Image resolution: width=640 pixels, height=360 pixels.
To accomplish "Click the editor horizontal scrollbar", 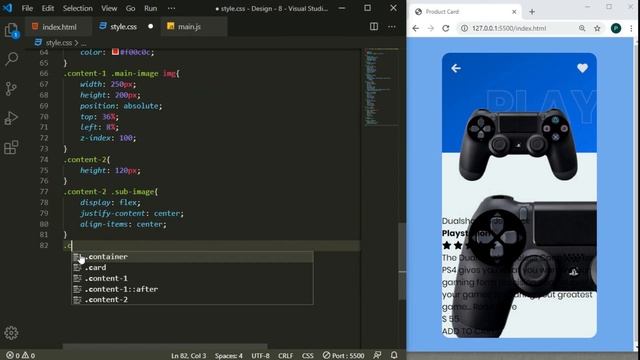I will click(x=165, y=347).
